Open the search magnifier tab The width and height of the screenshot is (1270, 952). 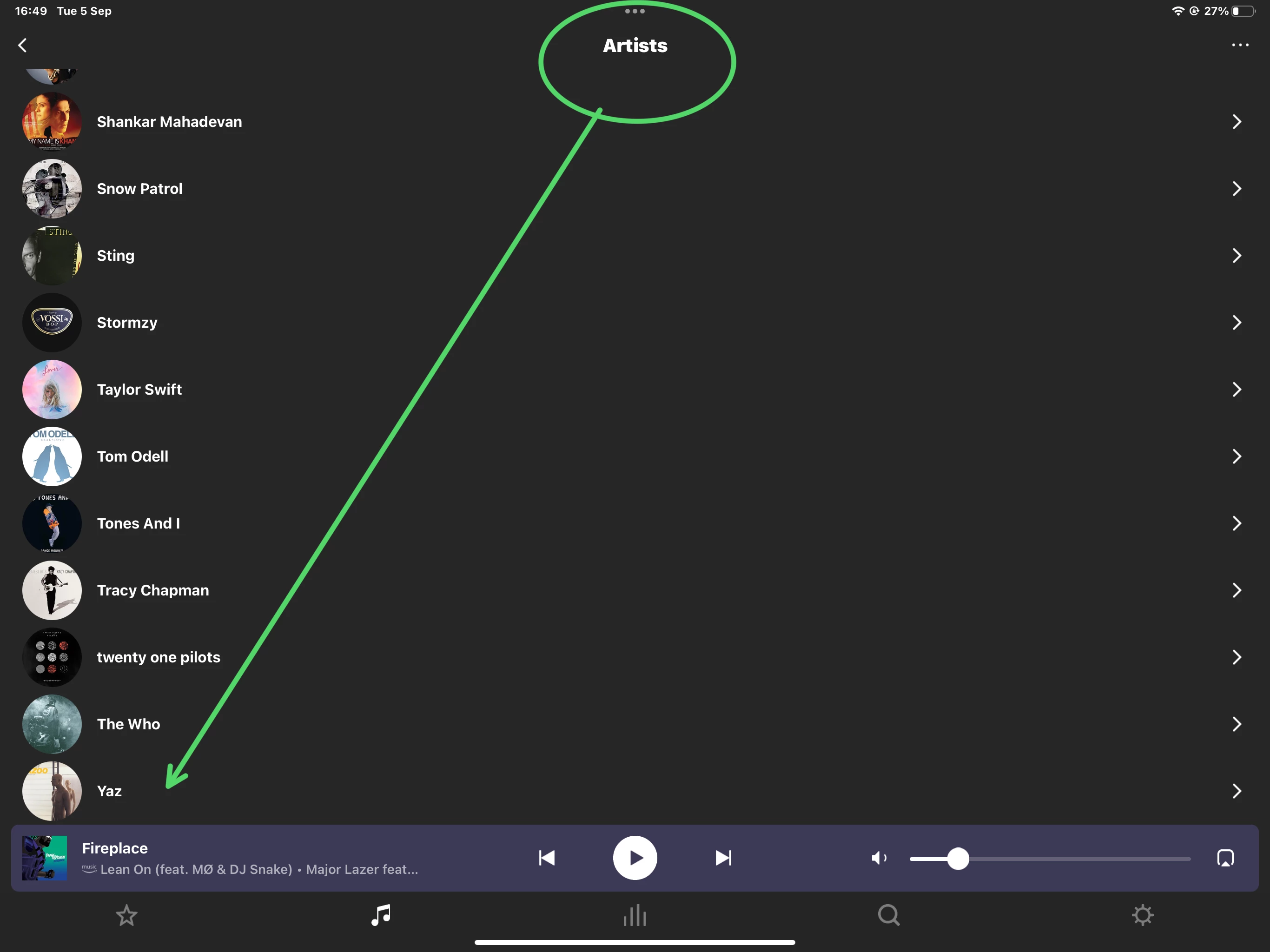pos(888,915)
